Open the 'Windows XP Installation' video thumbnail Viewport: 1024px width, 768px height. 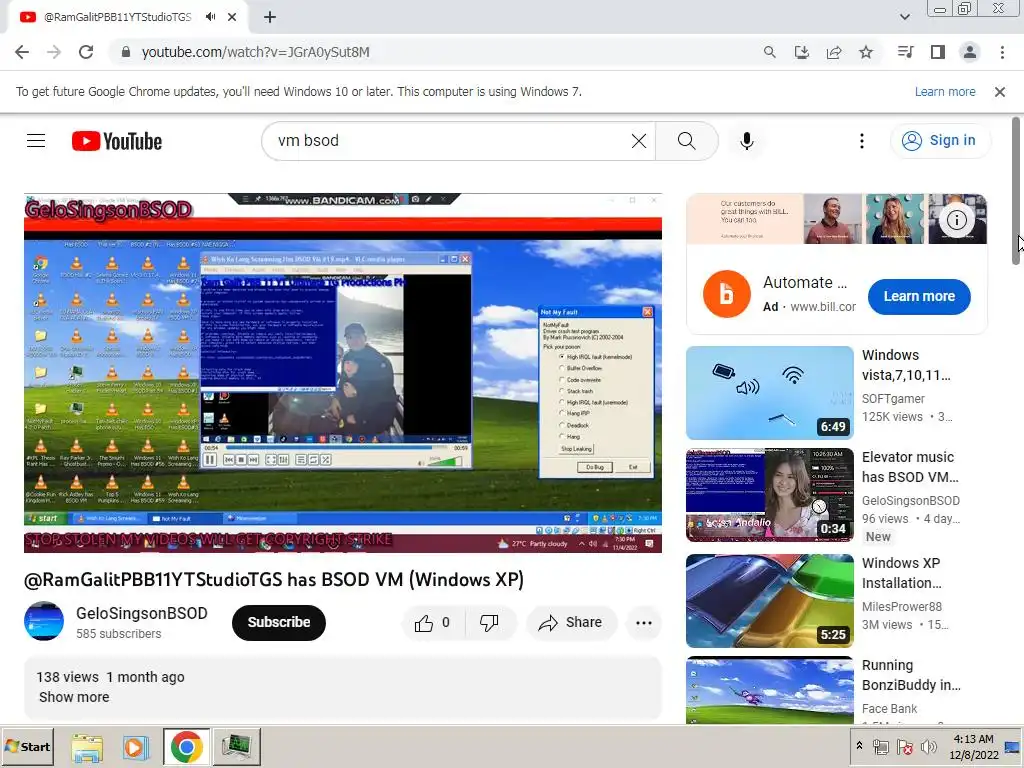point(769,601)
